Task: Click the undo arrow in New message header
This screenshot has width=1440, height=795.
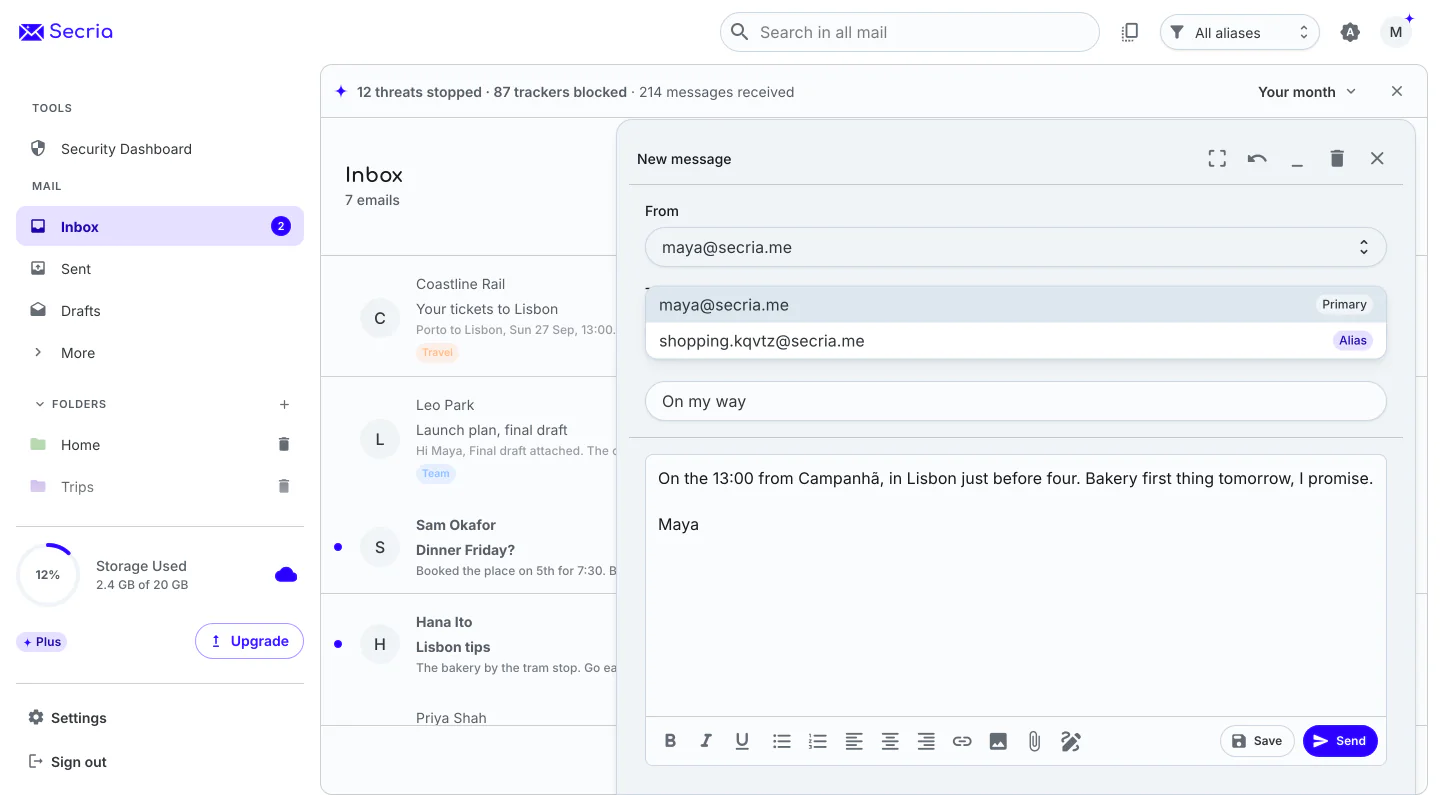Action: point(1257,158)
